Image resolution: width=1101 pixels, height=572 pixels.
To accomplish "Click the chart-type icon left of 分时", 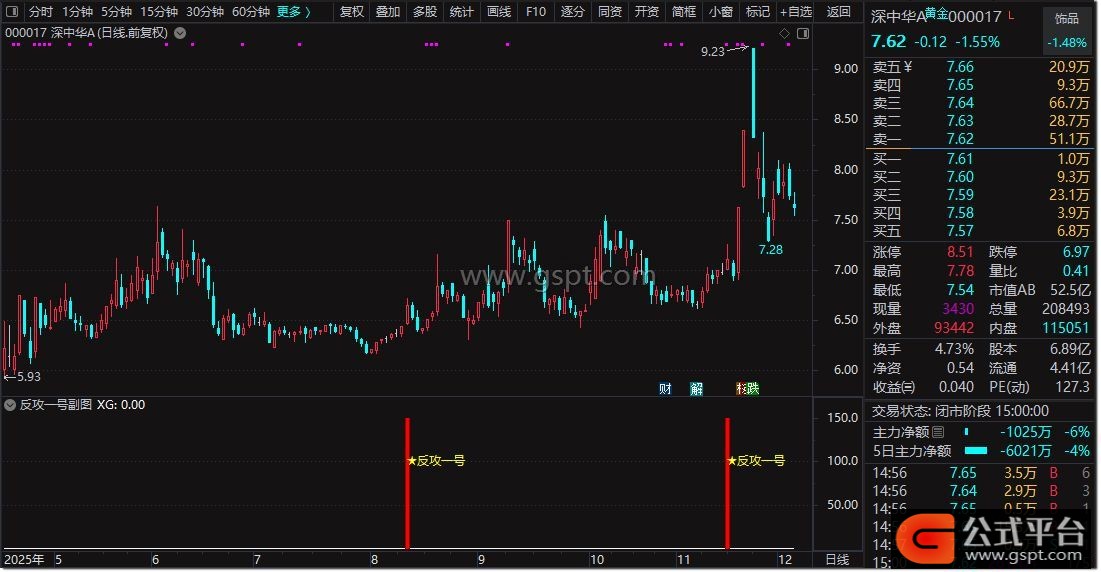I will click(12, 12).
